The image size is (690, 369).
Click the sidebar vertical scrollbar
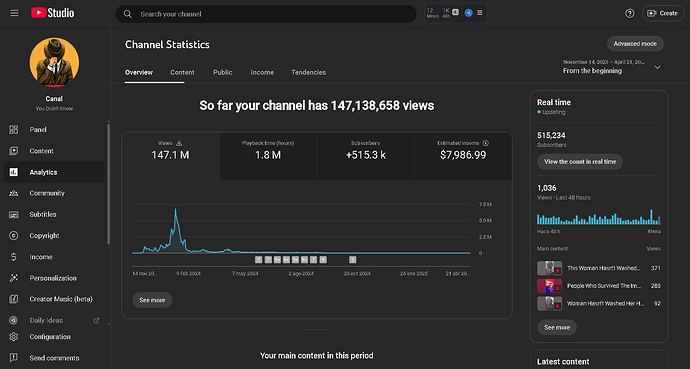108,184
